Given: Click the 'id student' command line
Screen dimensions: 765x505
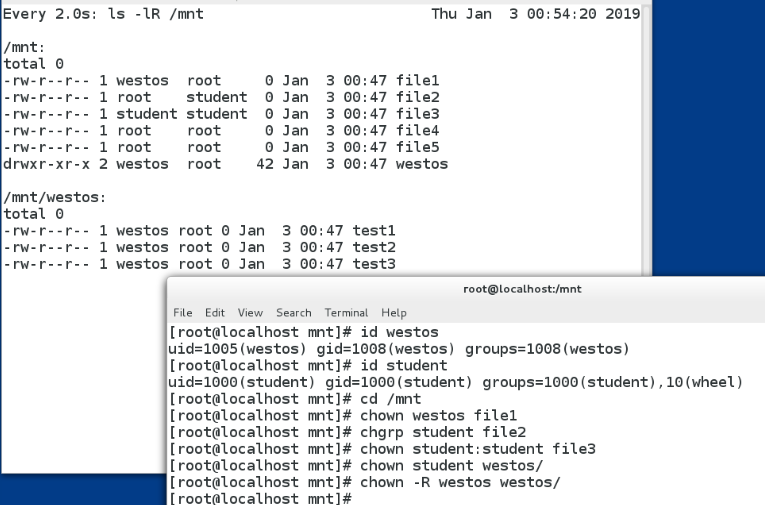Looking at the screenshot, I should (308, 365).
